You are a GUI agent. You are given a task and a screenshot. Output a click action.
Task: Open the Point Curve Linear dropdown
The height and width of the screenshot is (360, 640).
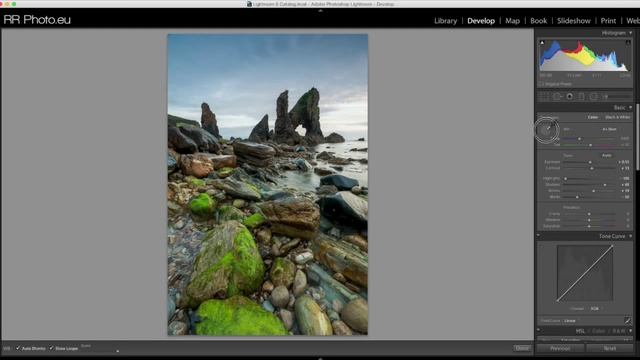point(570,321)
